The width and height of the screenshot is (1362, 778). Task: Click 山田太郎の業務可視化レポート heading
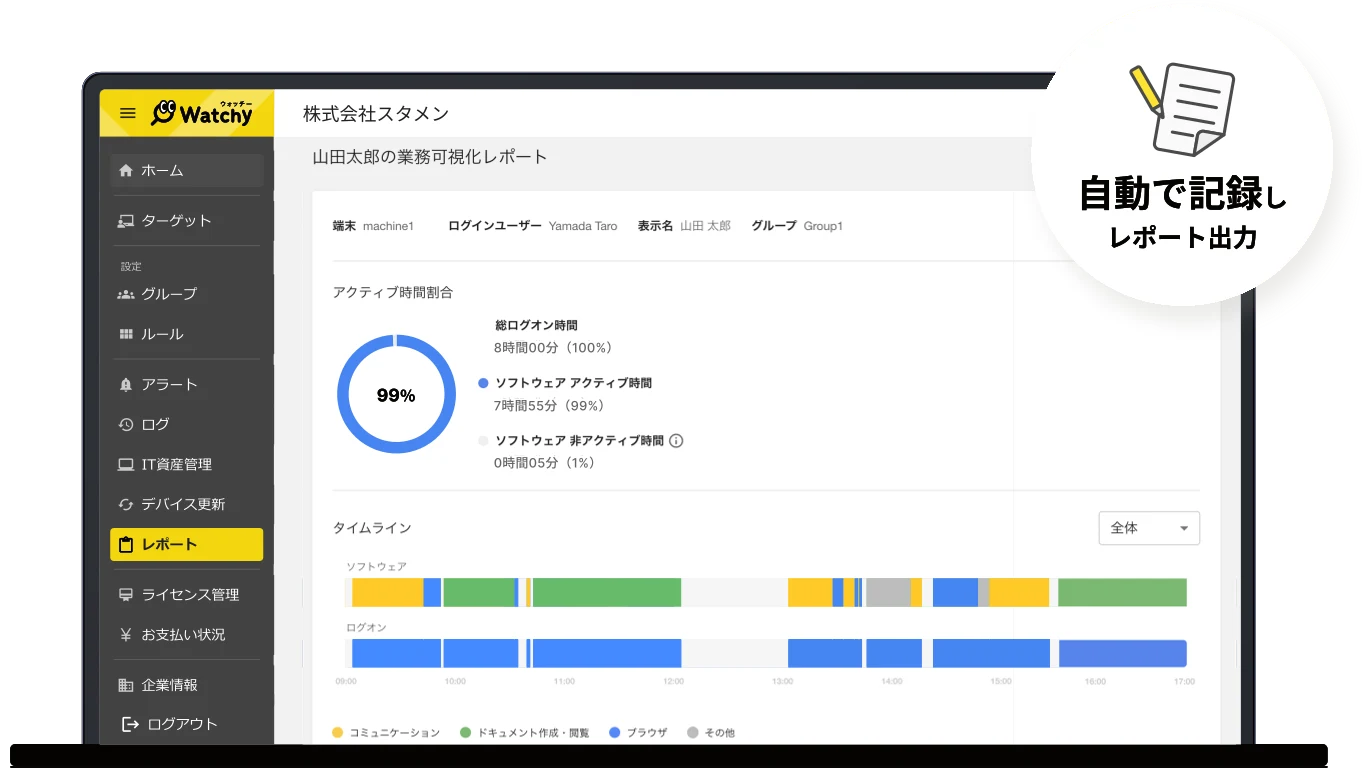(430, 157)
